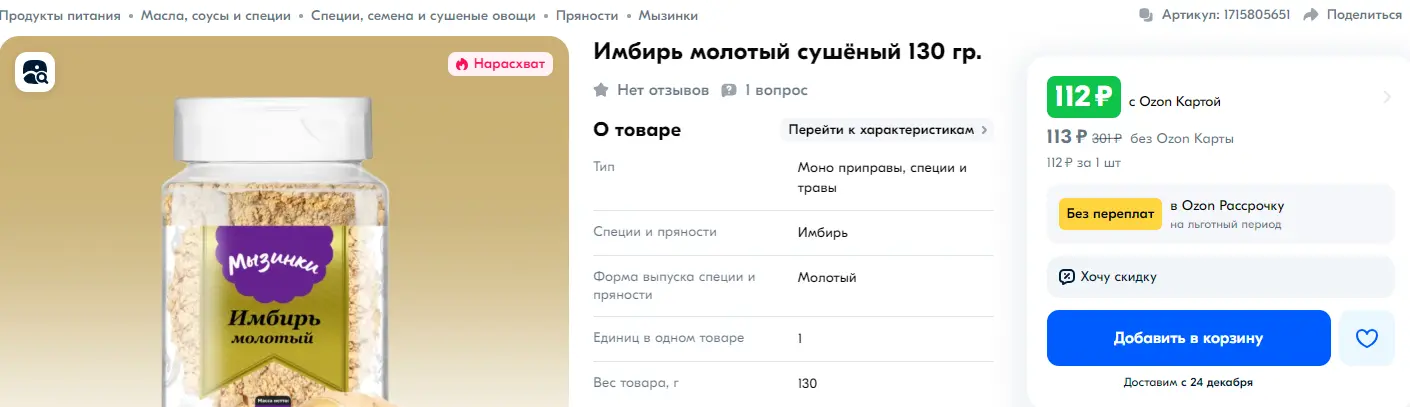
Task: Open Без переплат installment option
Action: click(x=1110, y=213)
